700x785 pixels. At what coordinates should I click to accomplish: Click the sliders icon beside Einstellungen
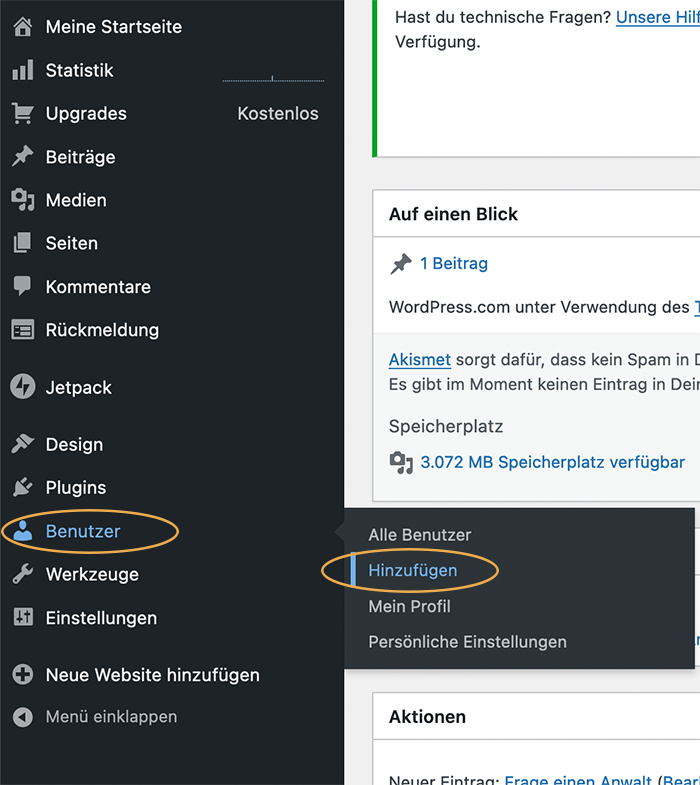tap(23, 617)
